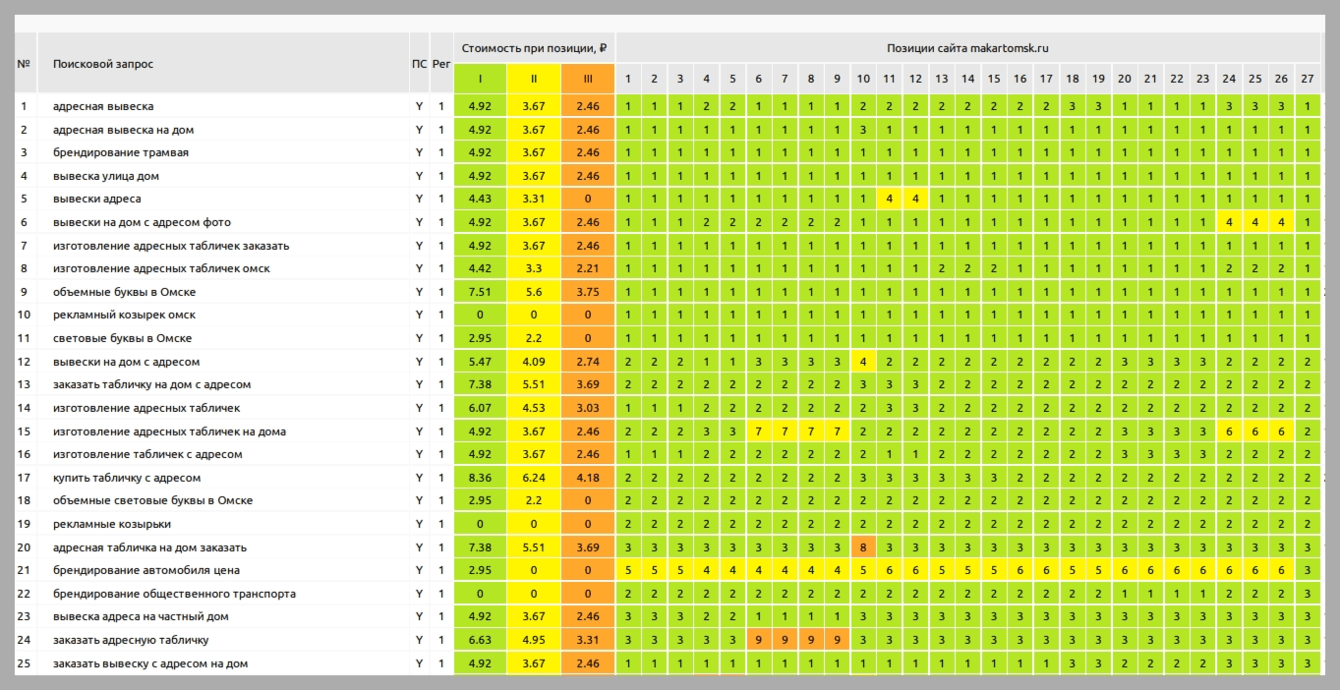The image size is (1340, 690).
Task: Select query 'световые буквы в Омске'
Action: coord(122,338)
